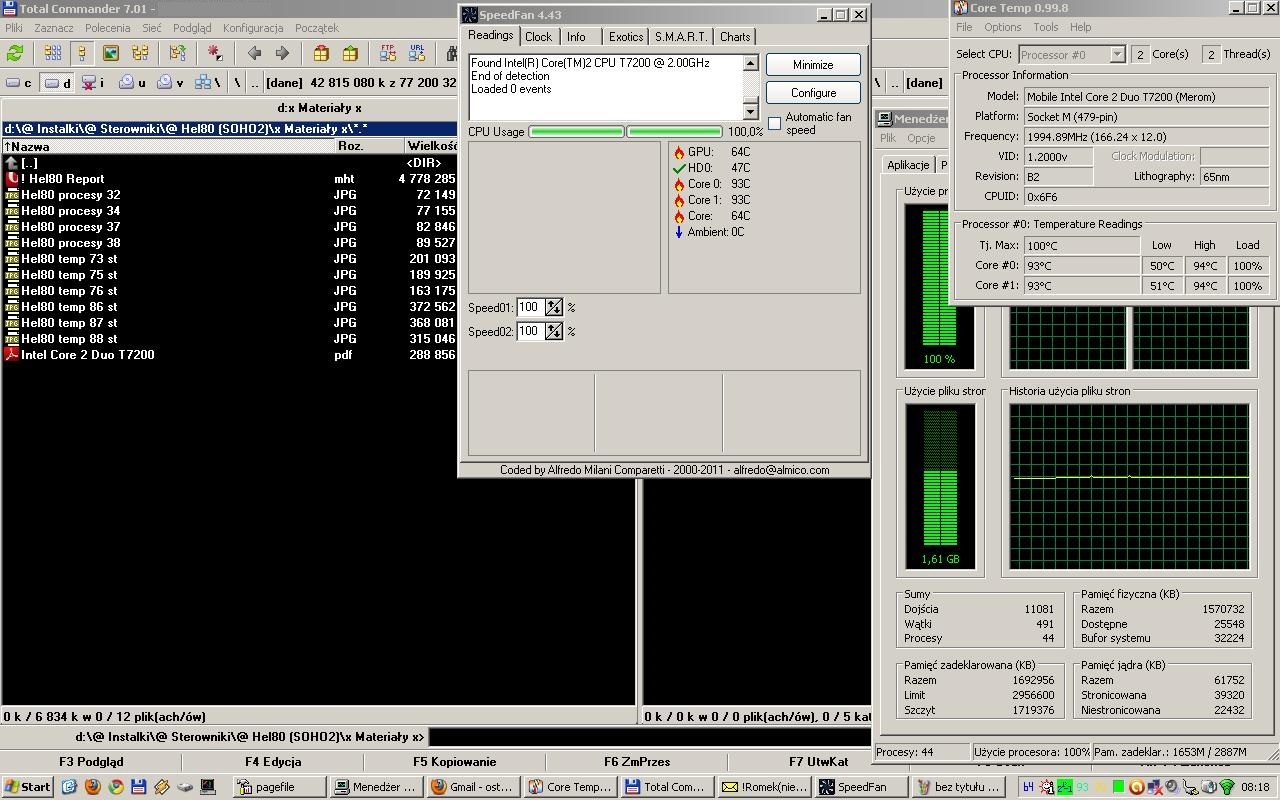Open the Charts tab in SpeedFan
Viewport: 1280px width, 800px height.
[x=734, y=37]
